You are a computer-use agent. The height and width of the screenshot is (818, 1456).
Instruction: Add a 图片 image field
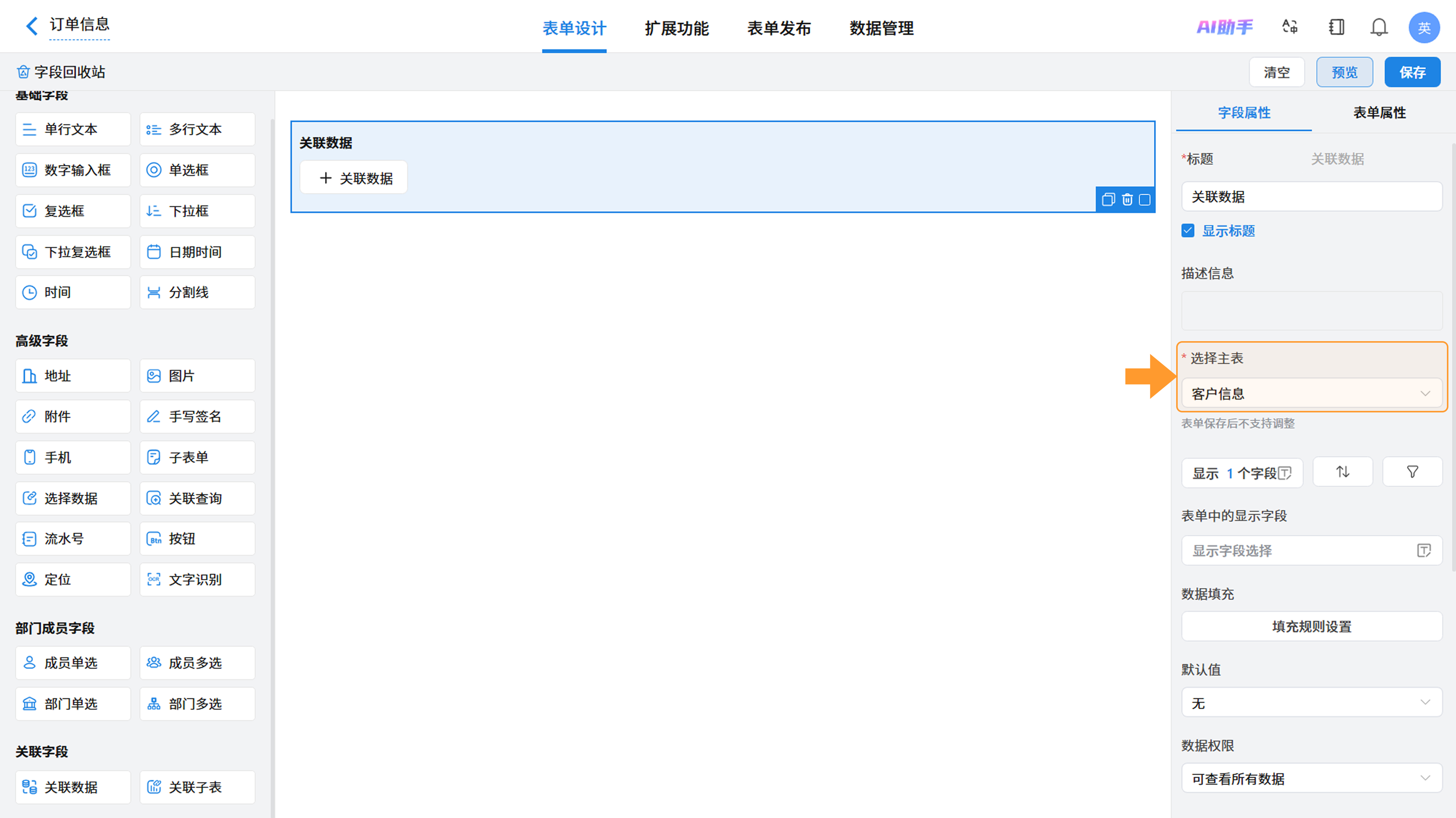point(197,376)
